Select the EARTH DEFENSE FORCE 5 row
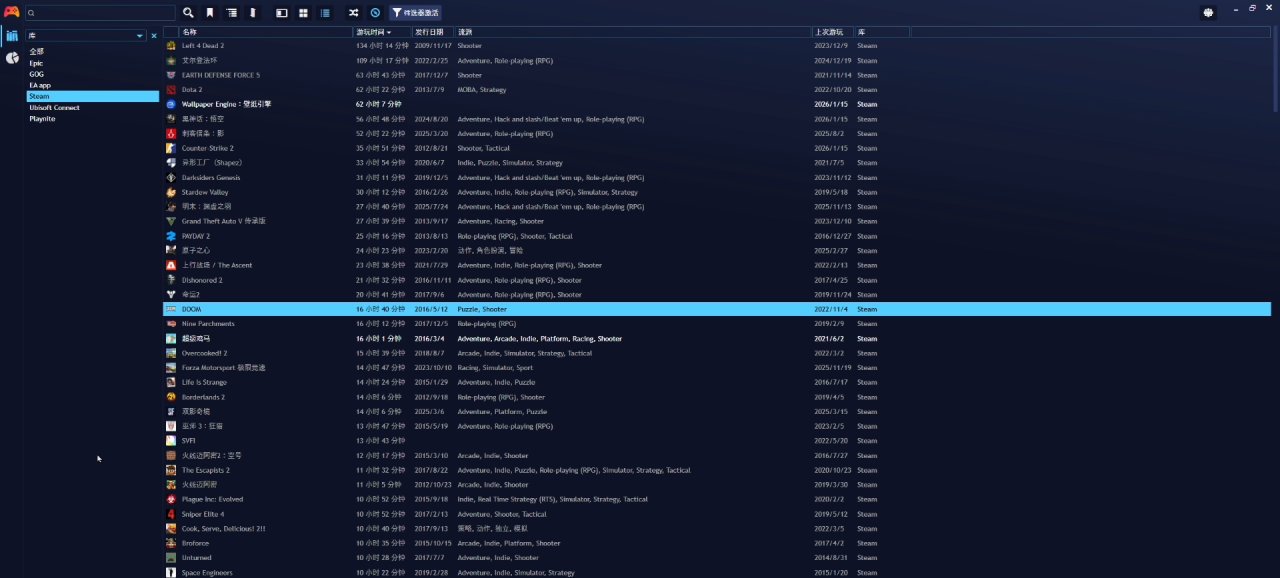Screen dimensions: 1280x578 coord(717,75)
